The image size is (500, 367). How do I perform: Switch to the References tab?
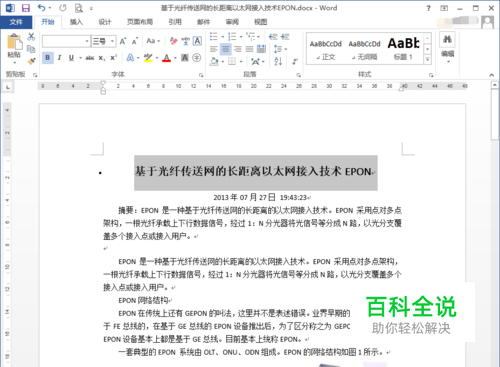click(175, 22)
